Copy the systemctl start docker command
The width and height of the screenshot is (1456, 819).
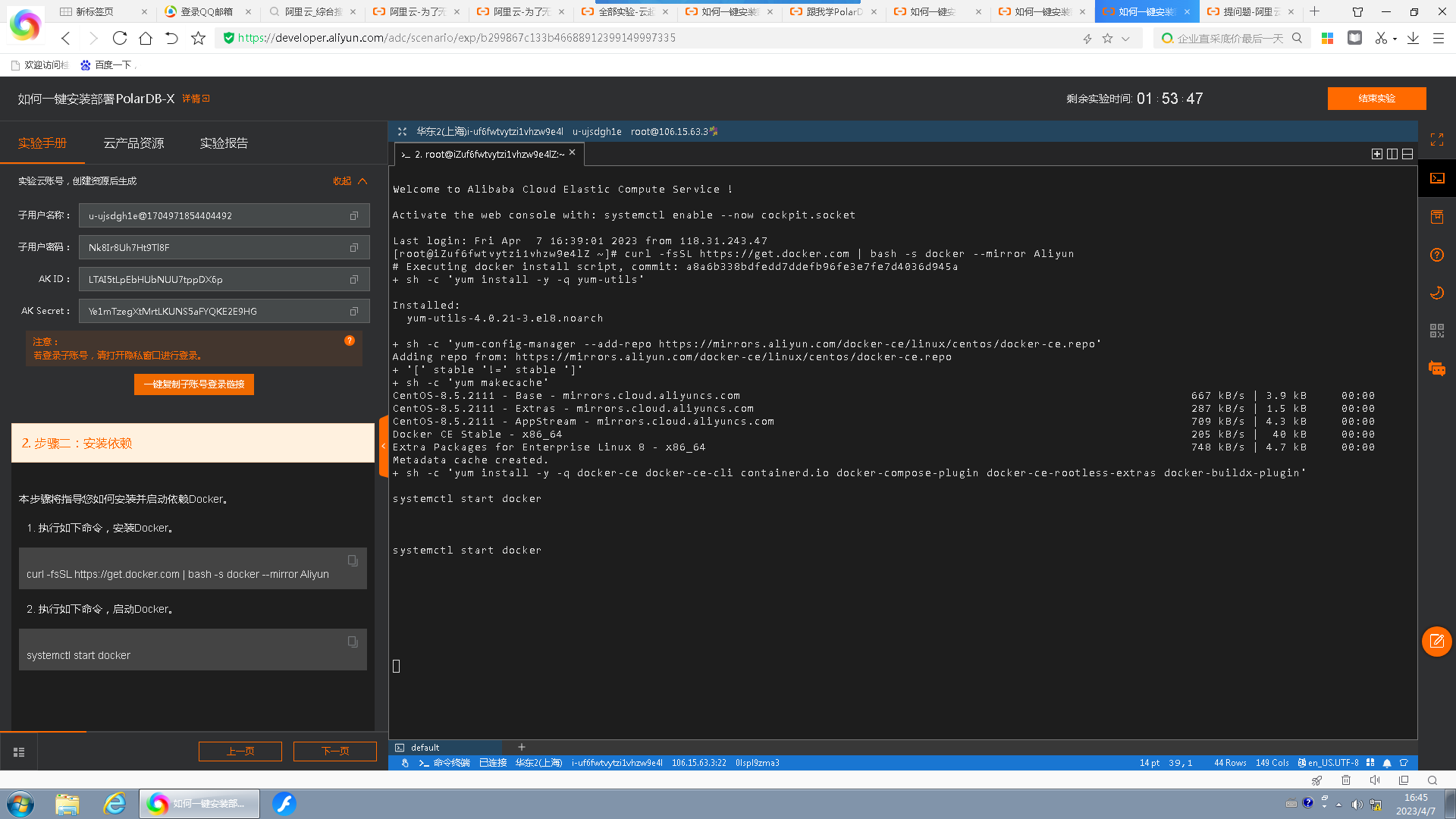point(353,642)
